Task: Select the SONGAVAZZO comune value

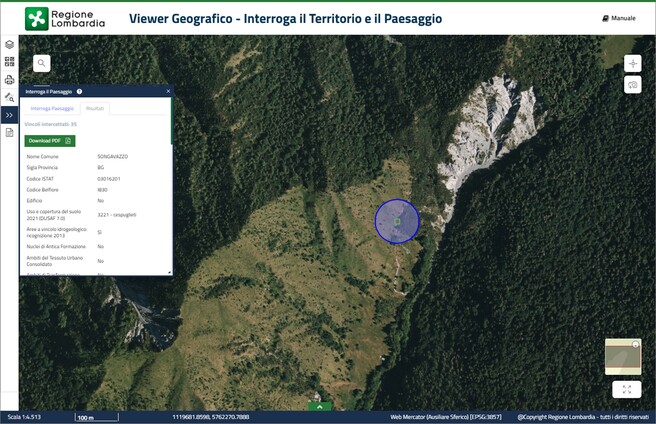Action: click(x=113, y=157)
